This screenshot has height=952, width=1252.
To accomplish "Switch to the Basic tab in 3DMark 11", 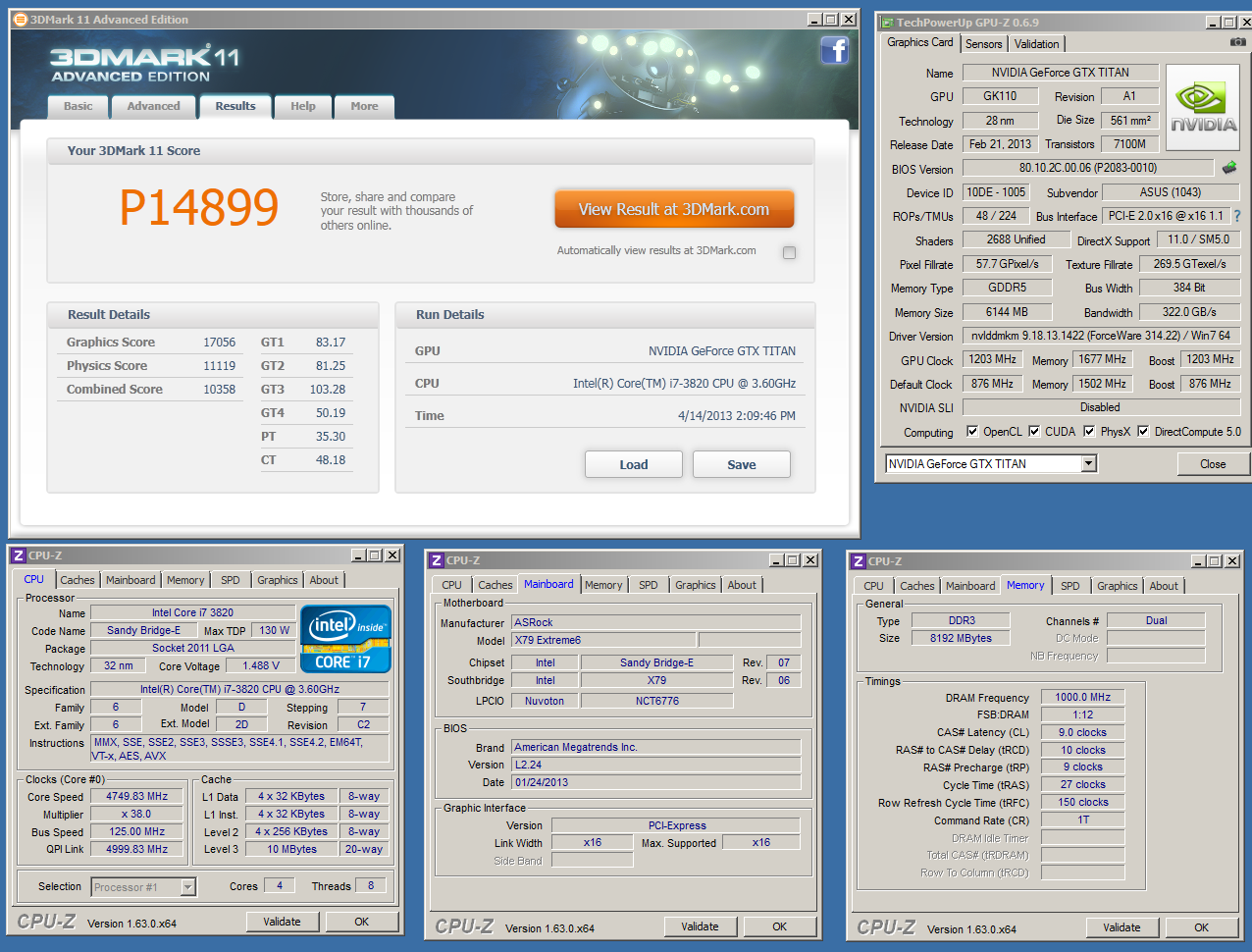I will (78, 107).
